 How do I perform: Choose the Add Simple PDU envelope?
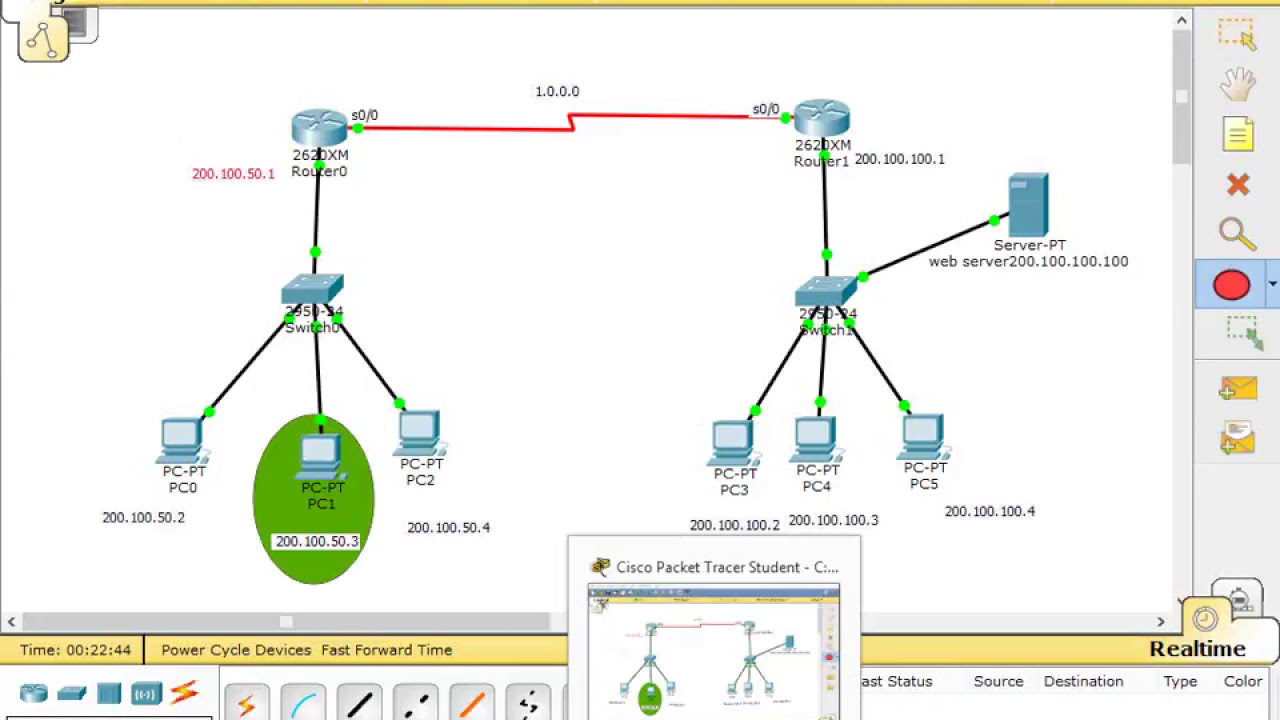click(x=1237, y=390)
